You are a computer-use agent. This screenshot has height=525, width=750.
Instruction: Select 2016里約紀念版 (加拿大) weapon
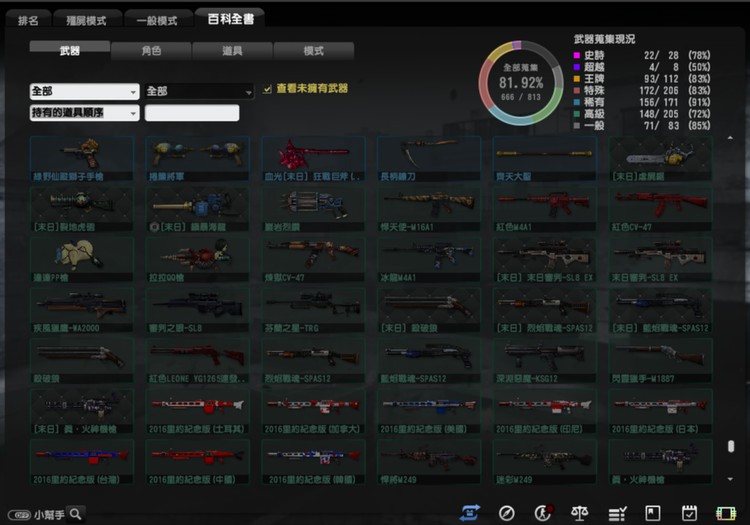click(x=313, y=412)
